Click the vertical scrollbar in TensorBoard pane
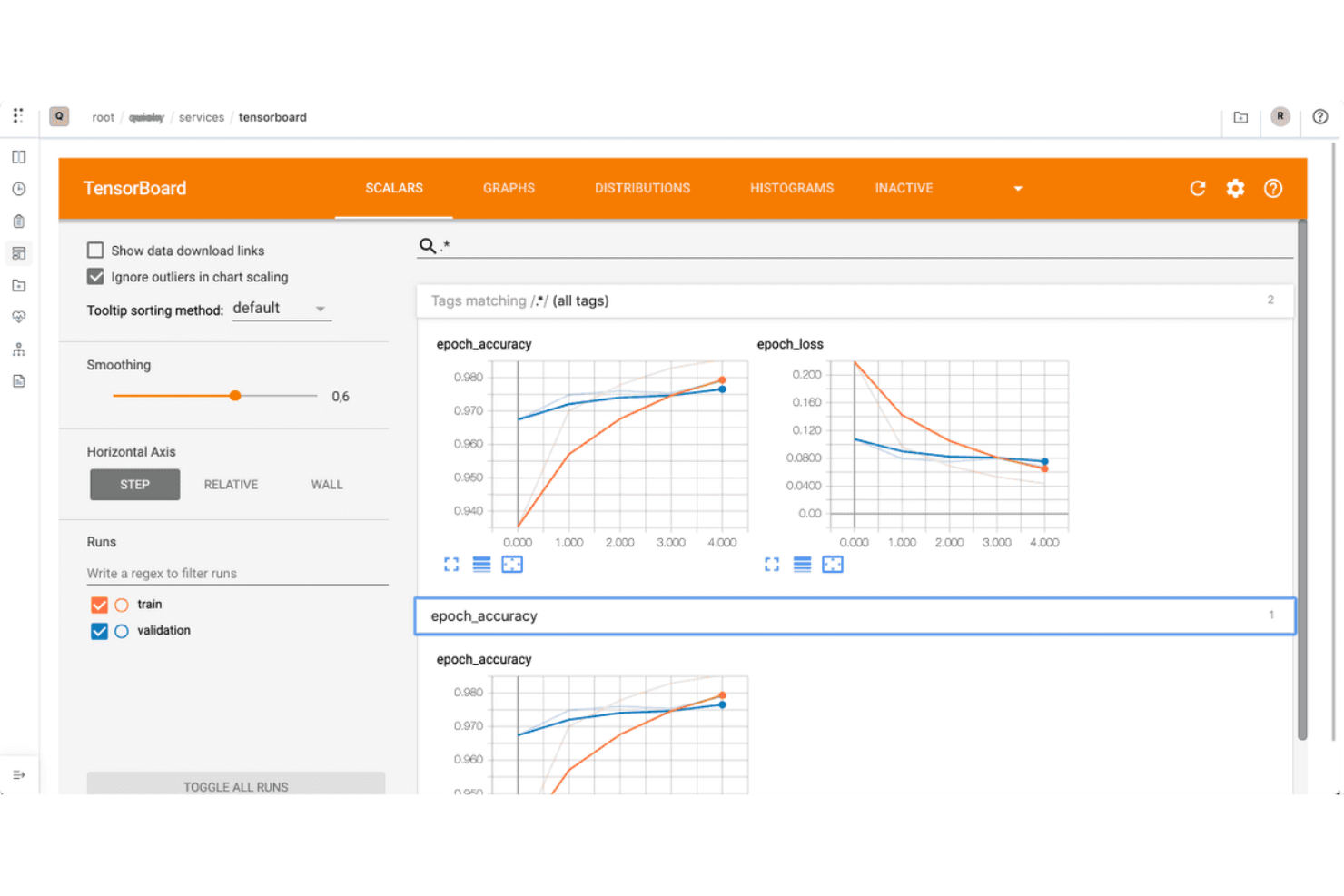Viewport: 1344px width, 896px height. (x=1301, y=481)
